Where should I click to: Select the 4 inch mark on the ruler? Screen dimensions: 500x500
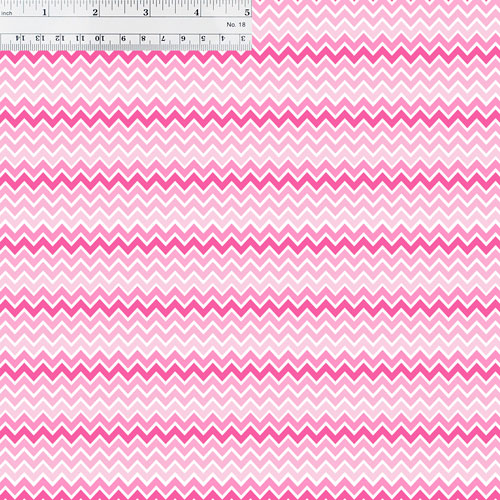point(197,12)
